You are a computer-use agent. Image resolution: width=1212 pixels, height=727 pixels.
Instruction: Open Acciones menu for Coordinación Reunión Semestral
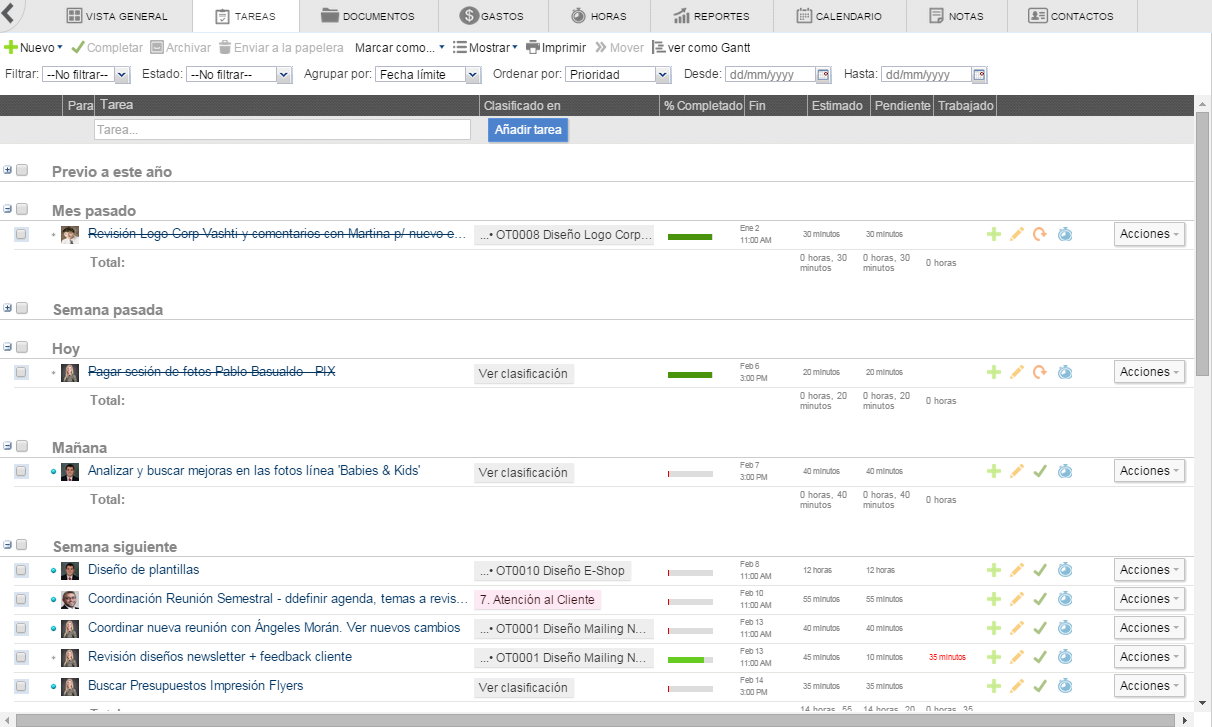tap(1149, 599)
